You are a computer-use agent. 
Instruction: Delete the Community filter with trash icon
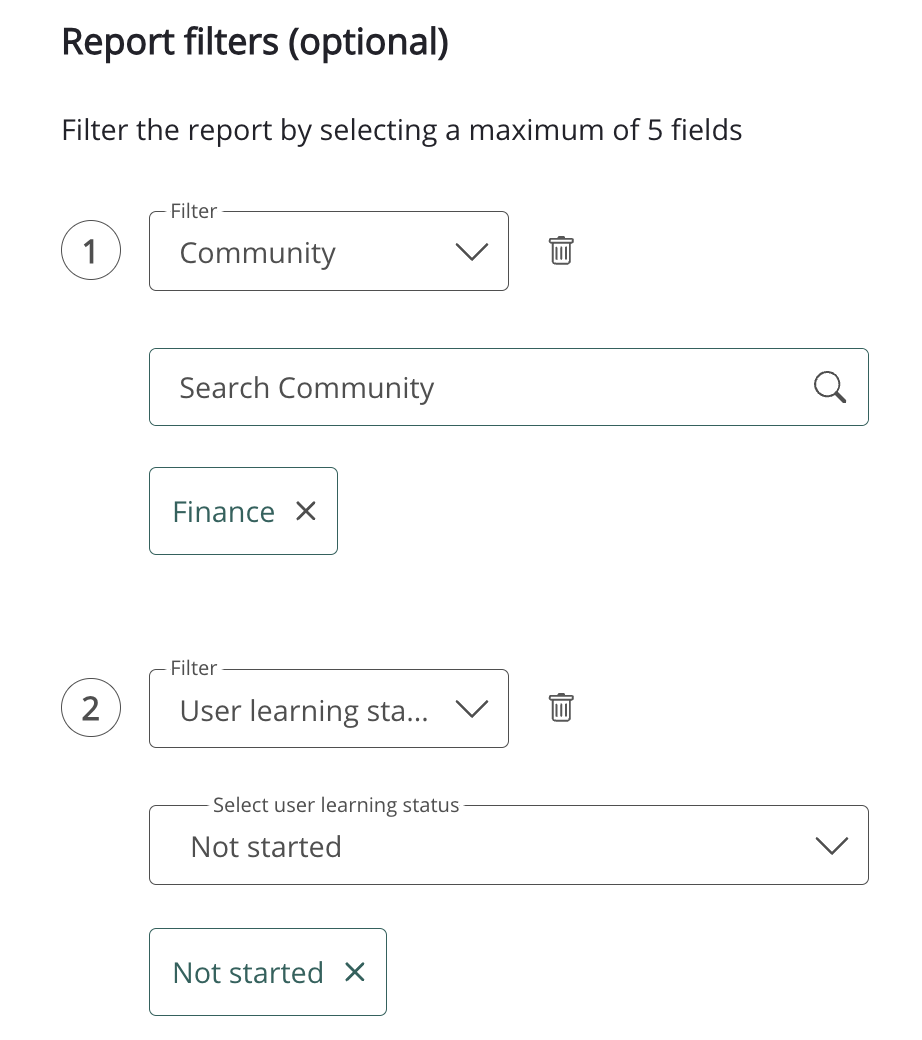click(x=561, y=250)
